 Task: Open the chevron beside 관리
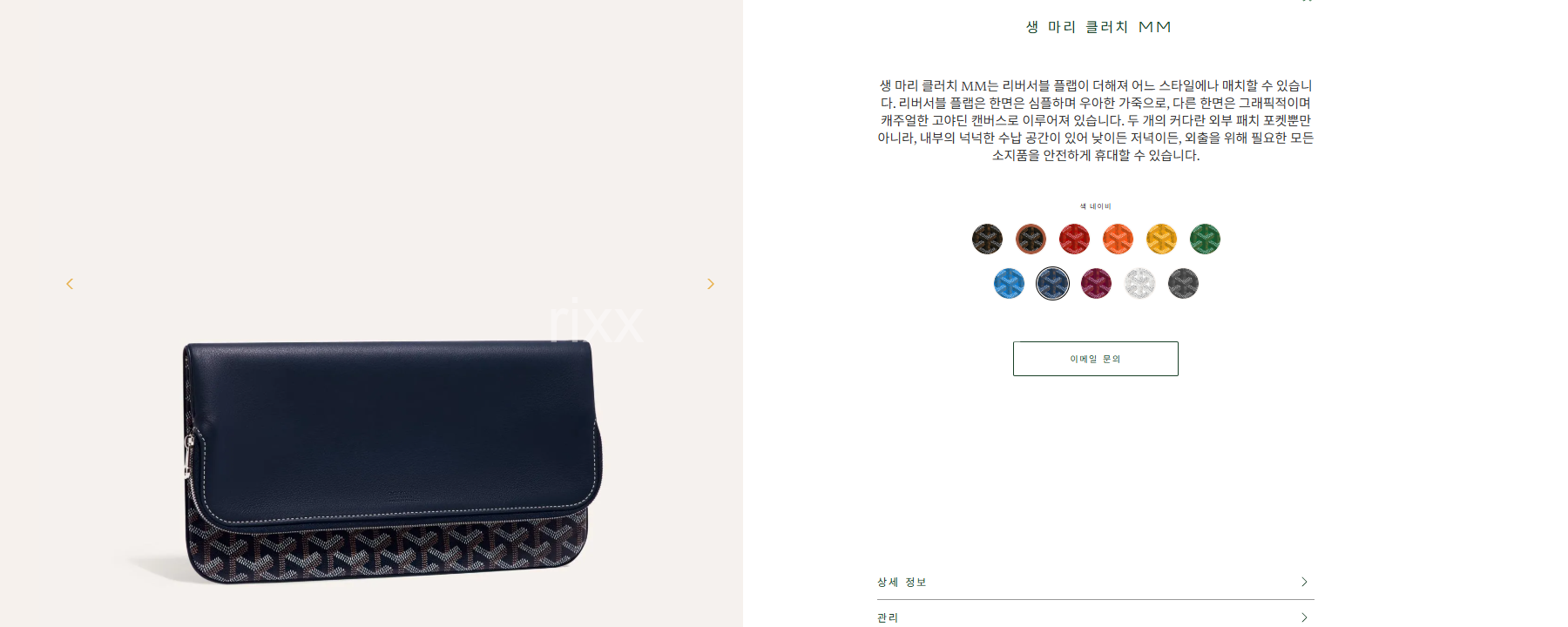click(1304, 617)
